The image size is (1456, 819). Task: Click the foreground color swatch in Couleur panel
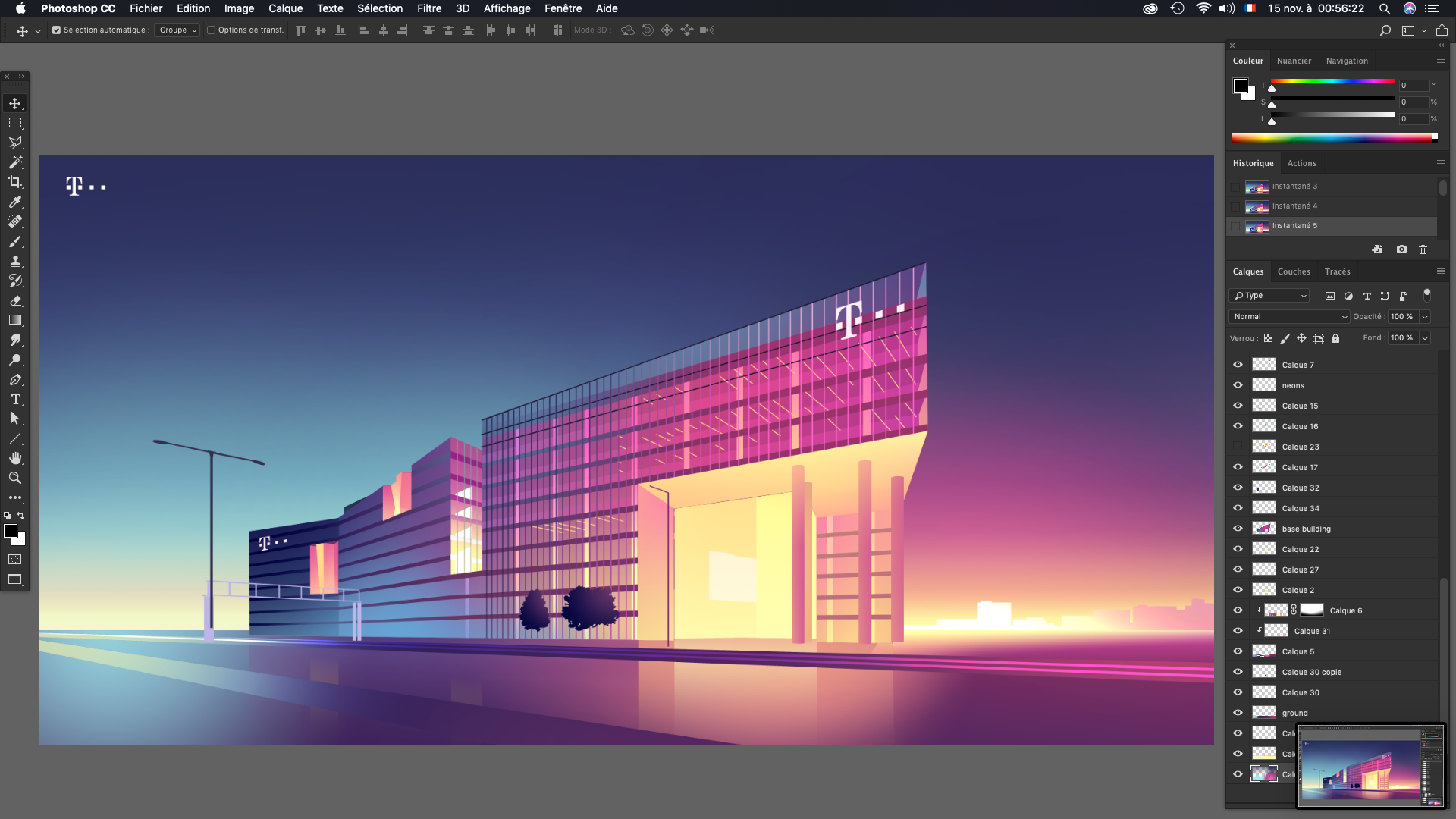(1241, 86)
